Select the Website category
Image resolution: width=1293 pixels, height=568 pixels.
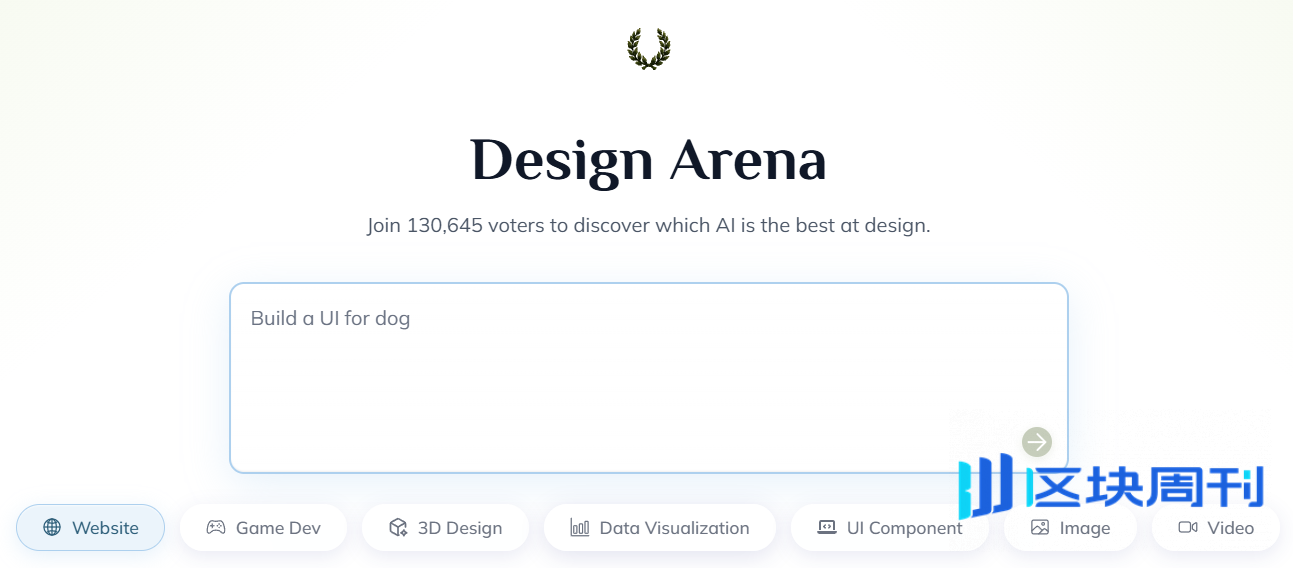point(91,527)
